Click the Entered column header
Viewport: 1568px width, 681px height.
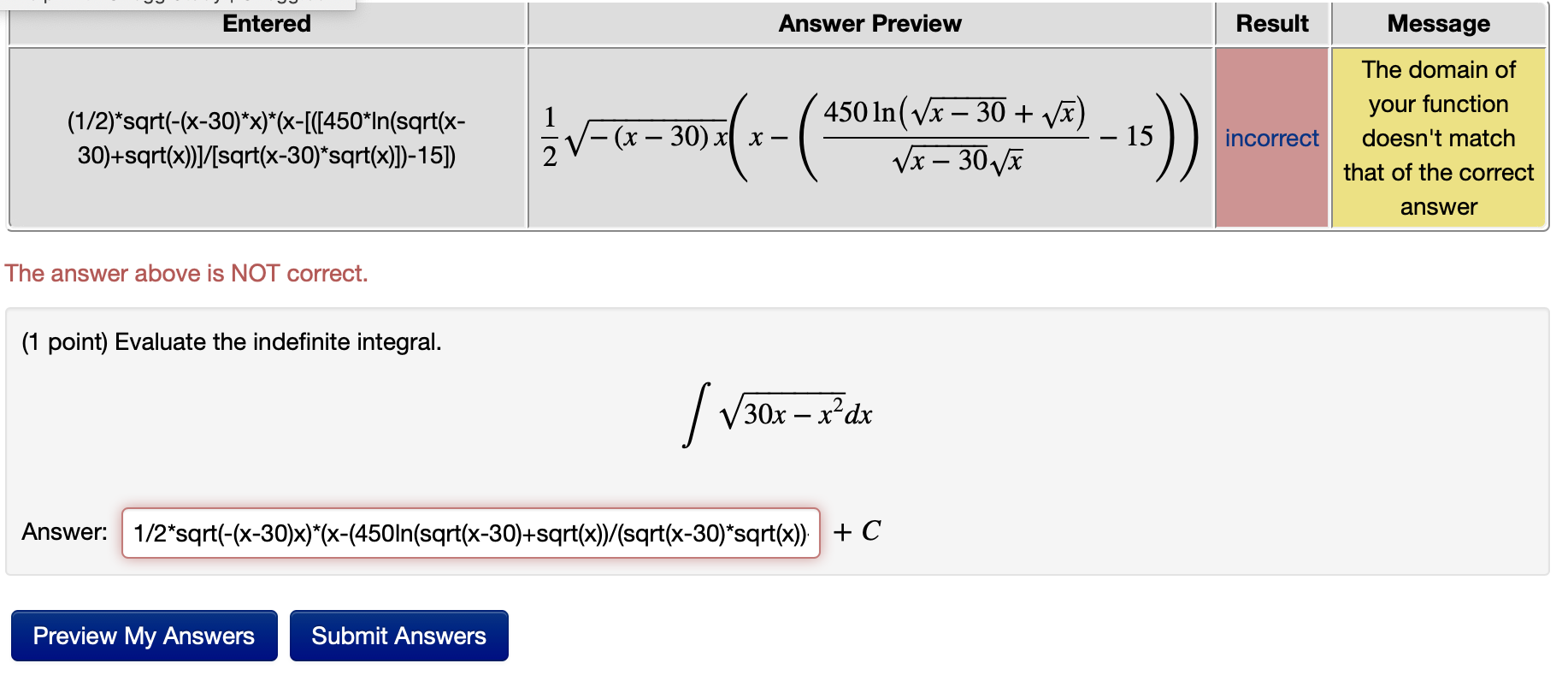[x=266, y=23]
